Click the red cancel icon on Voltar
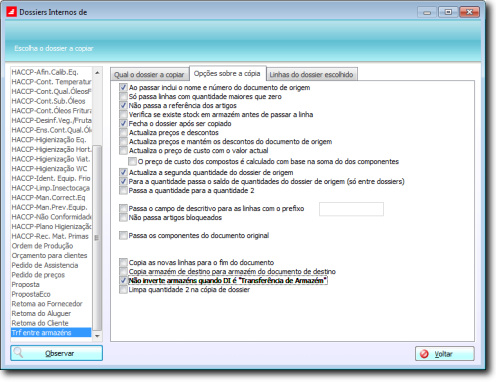496x382 pixels. [424, 354]
